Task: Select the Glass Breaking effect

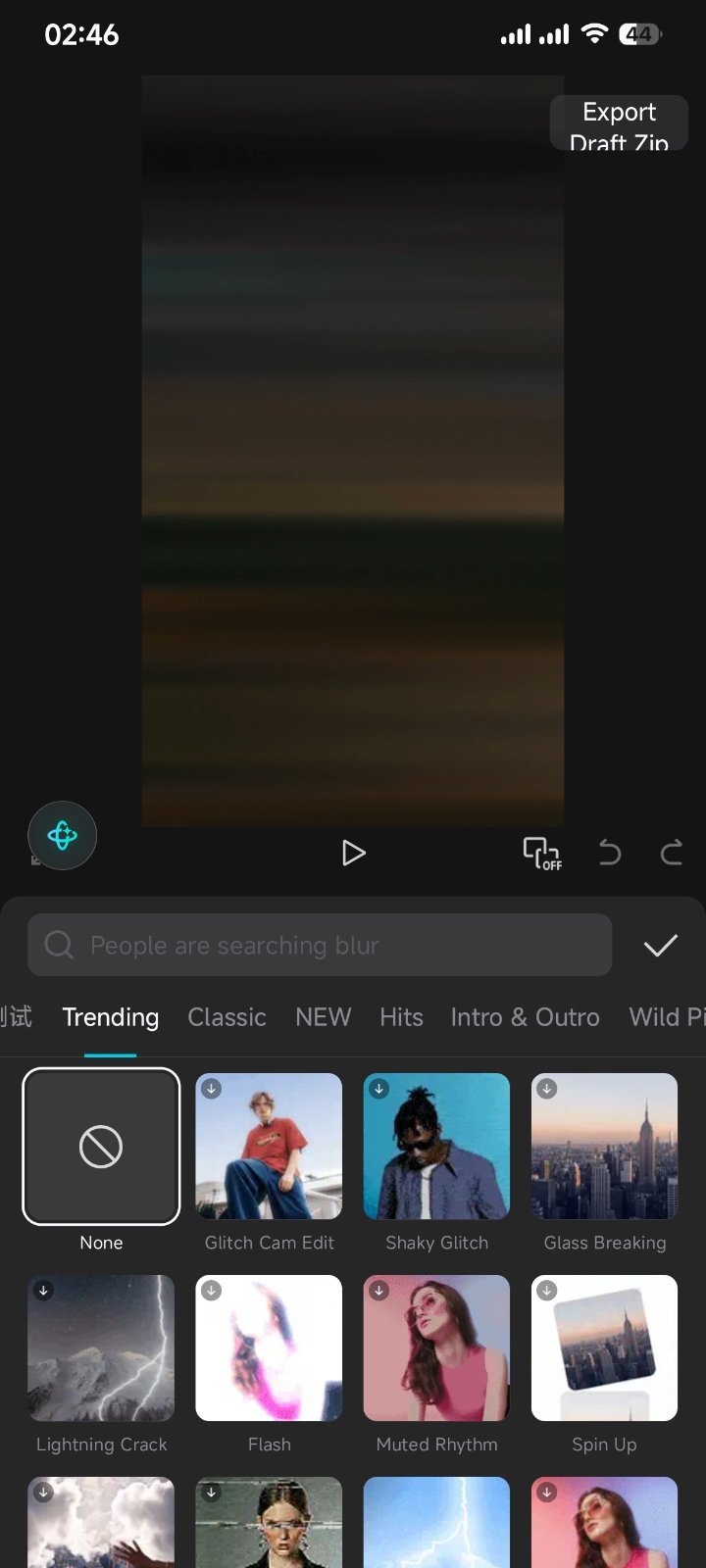Action: [604, 1147]
